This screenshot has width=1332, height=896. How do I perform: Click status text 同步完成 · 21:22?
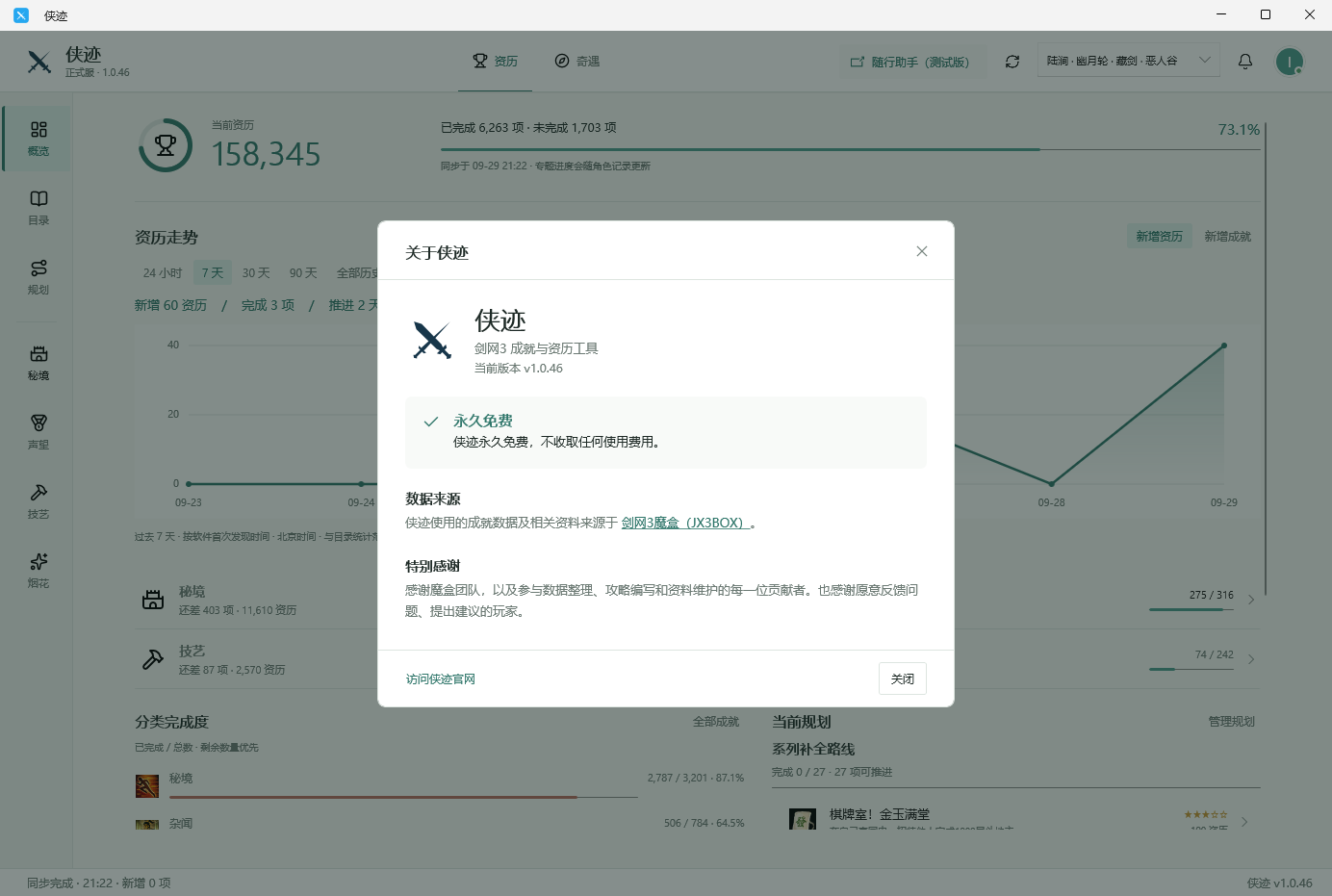coord(69,883)
